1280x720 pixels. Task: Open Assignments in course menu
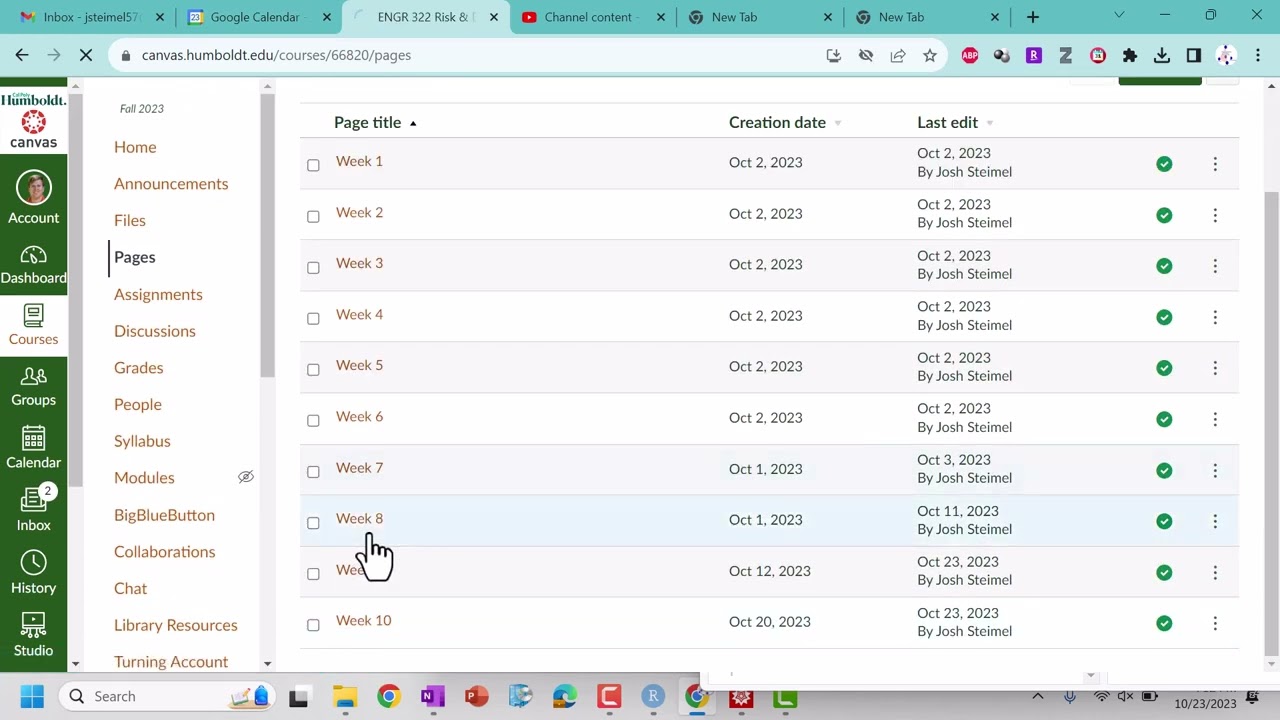pos(158,294)
